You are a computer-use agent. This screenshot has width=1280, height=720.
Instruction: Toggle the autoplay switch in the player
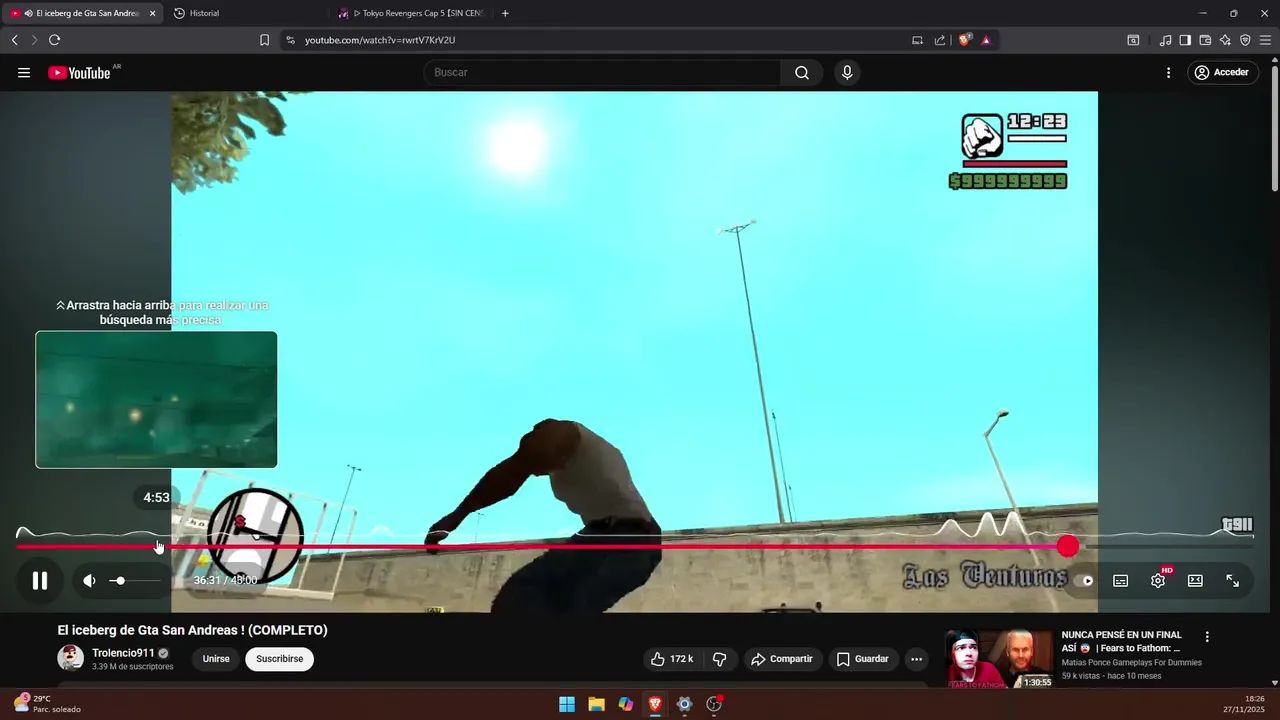(1085, 581)
